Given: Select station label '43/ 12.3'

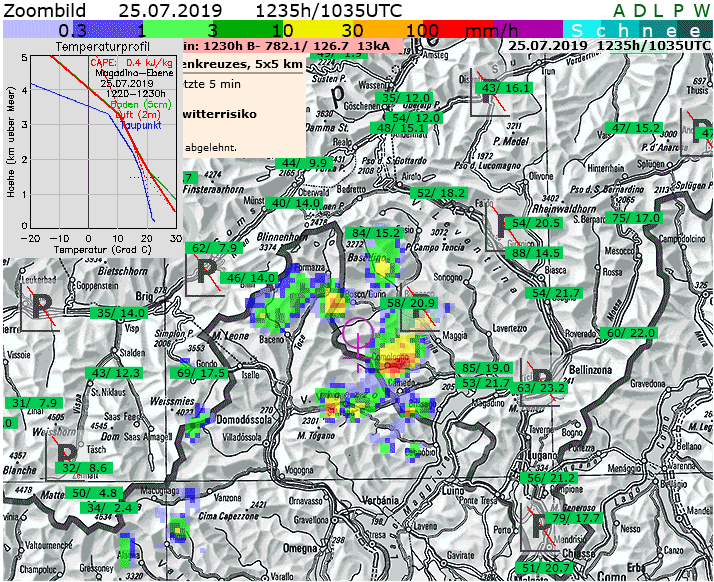Looking at the screenshot, I should [114, 373].
